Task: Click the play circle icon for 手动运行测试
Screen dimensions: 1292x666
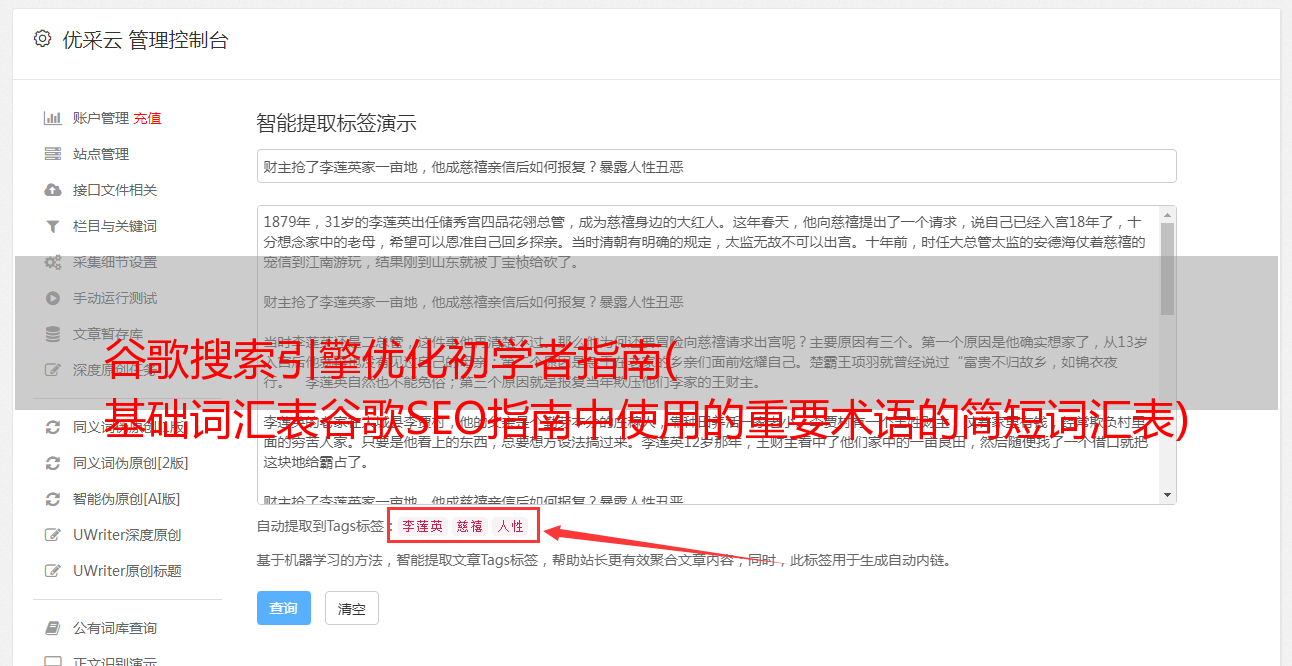Action: 53,298
